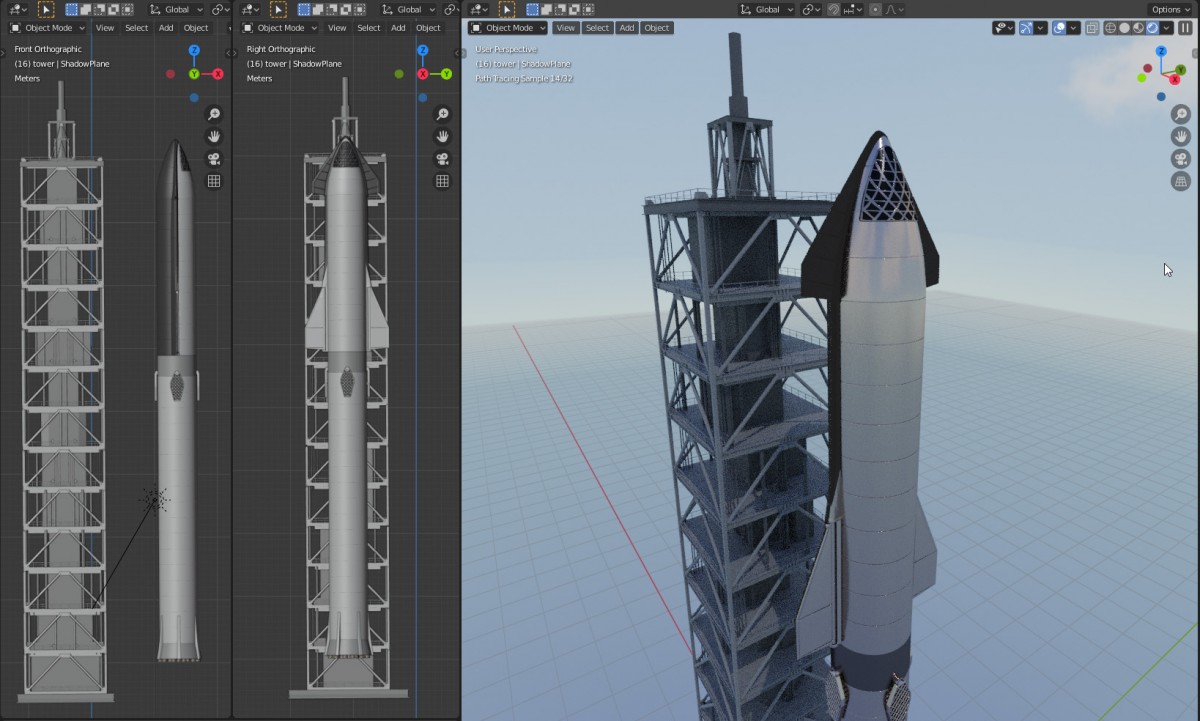Select solid viewport shading mode
The image size is (1200, 721).
(x=1124, y=28)
